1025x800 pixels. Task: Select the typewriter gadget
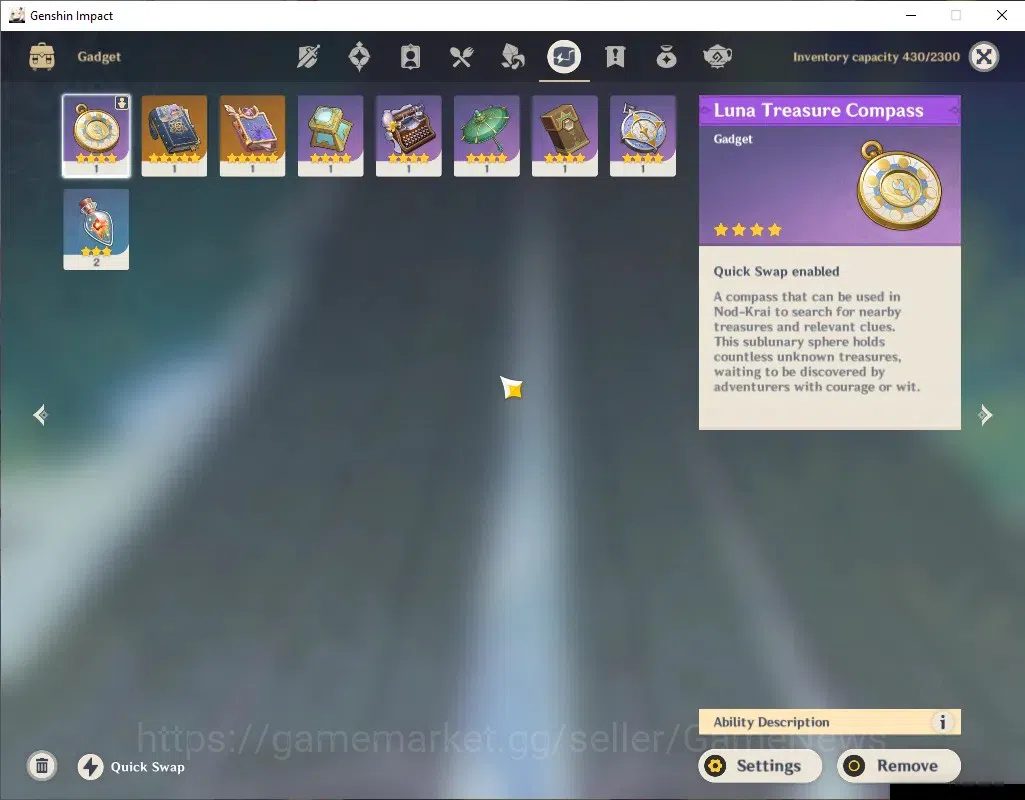point(409,136)
